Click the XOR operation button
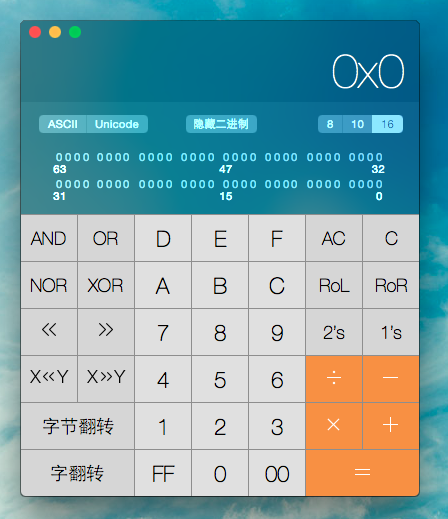This screenshot has width=448, height=519. tap(106, 285)
